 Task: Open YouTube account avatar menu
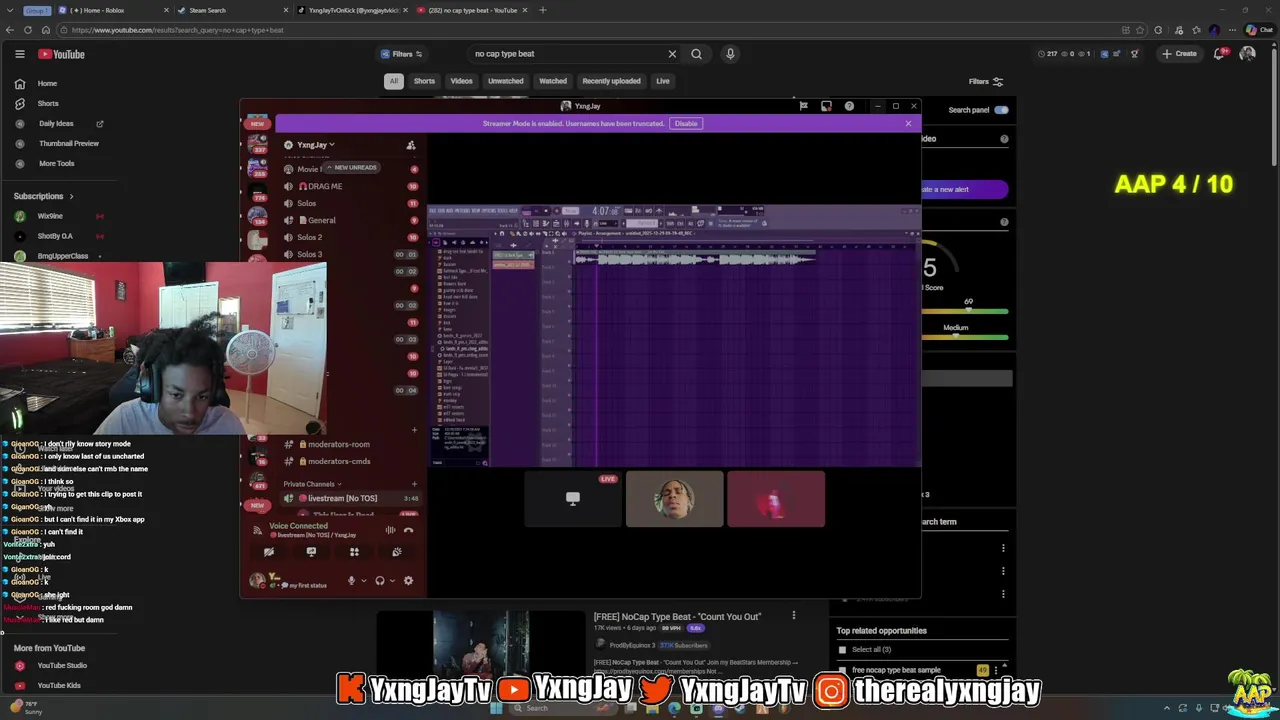tap(1247, 54)
